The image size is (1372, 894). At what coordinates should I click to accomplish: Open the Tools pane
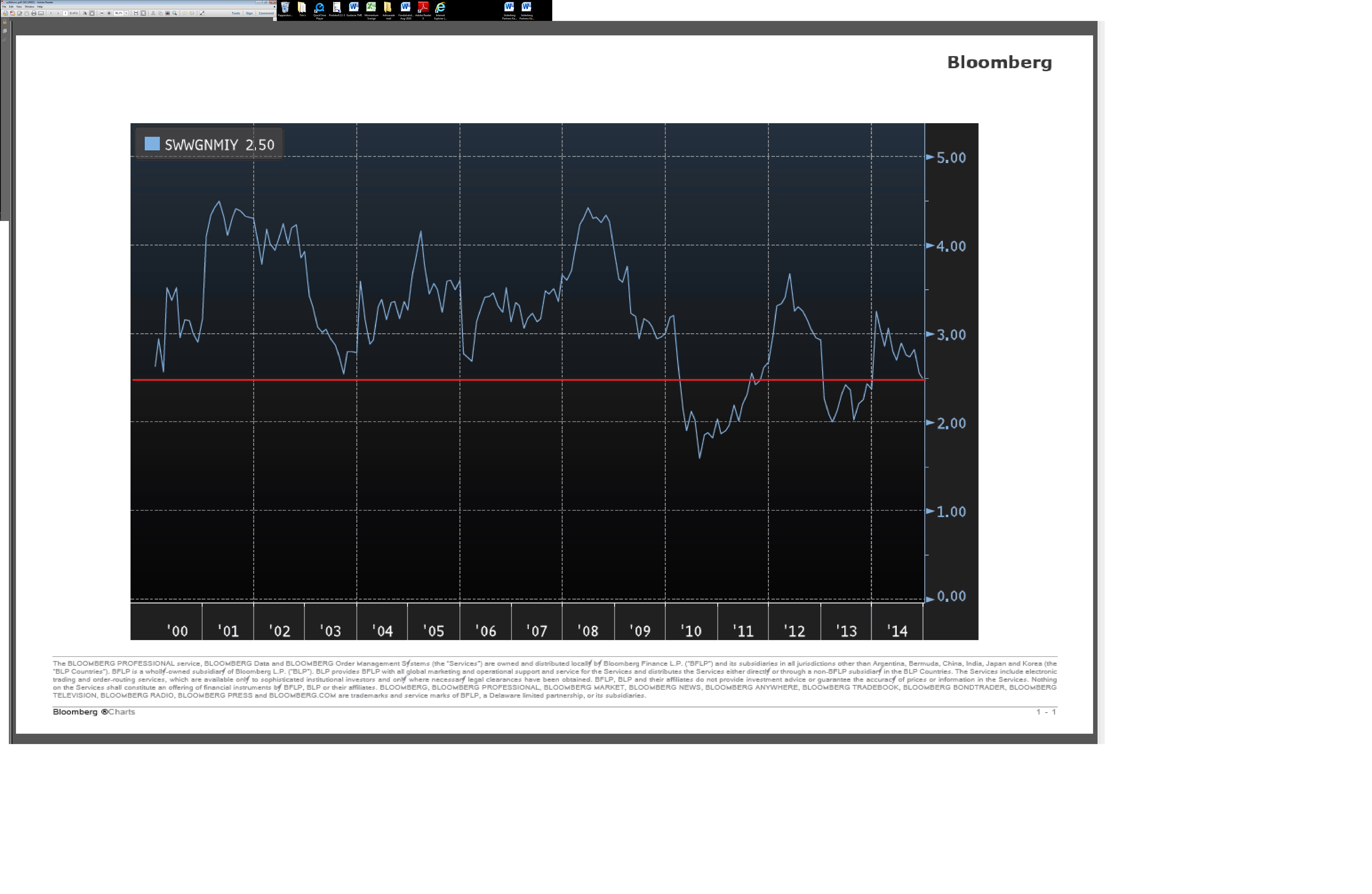[x=236, y=13]
